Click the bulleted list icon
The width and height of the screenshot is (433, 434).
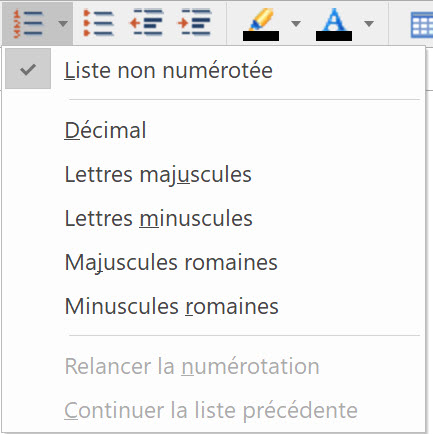(99, 23)
